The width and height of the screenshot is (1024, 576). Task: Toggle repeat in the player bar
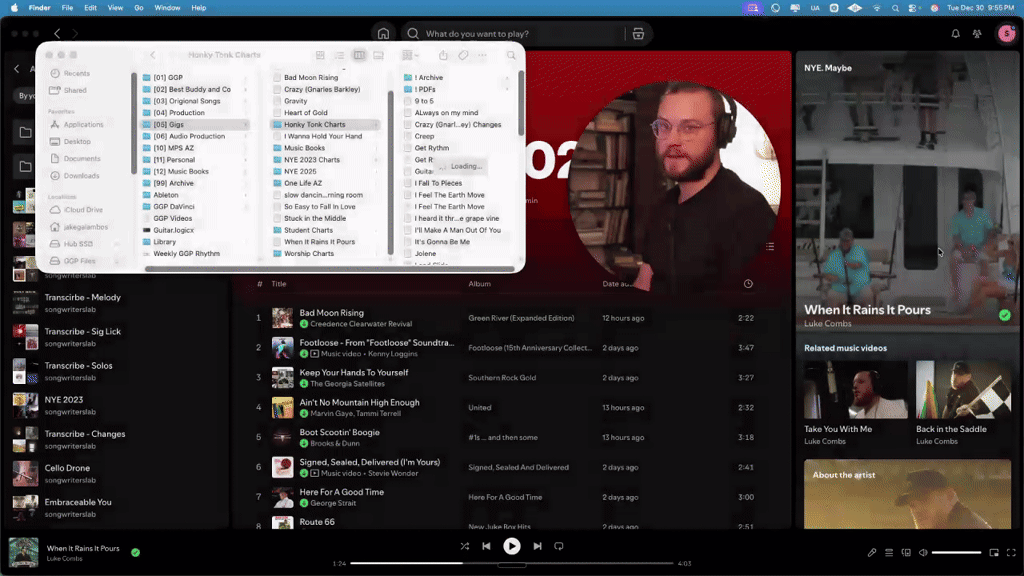pyautogui.click(x=559, y=546)
